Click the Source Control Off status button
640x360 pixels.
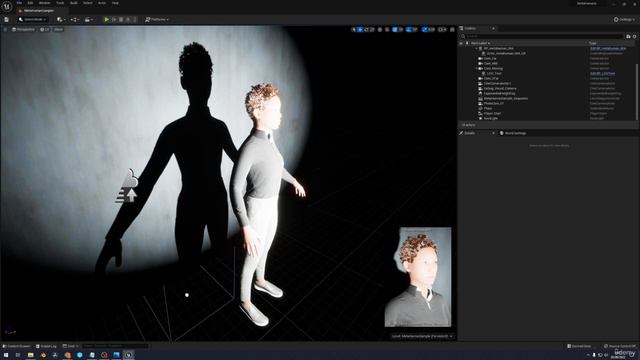click(x=620, y=346)
